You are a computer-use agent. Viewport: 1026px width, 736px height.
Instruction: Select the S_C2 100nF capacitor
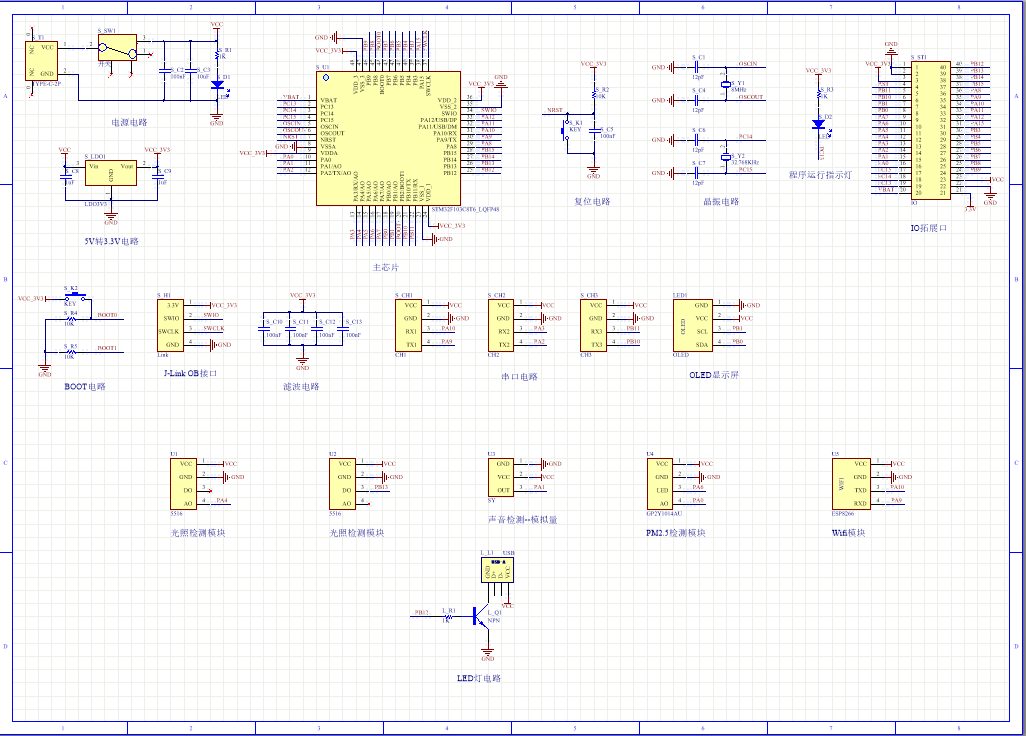point(164,71)
